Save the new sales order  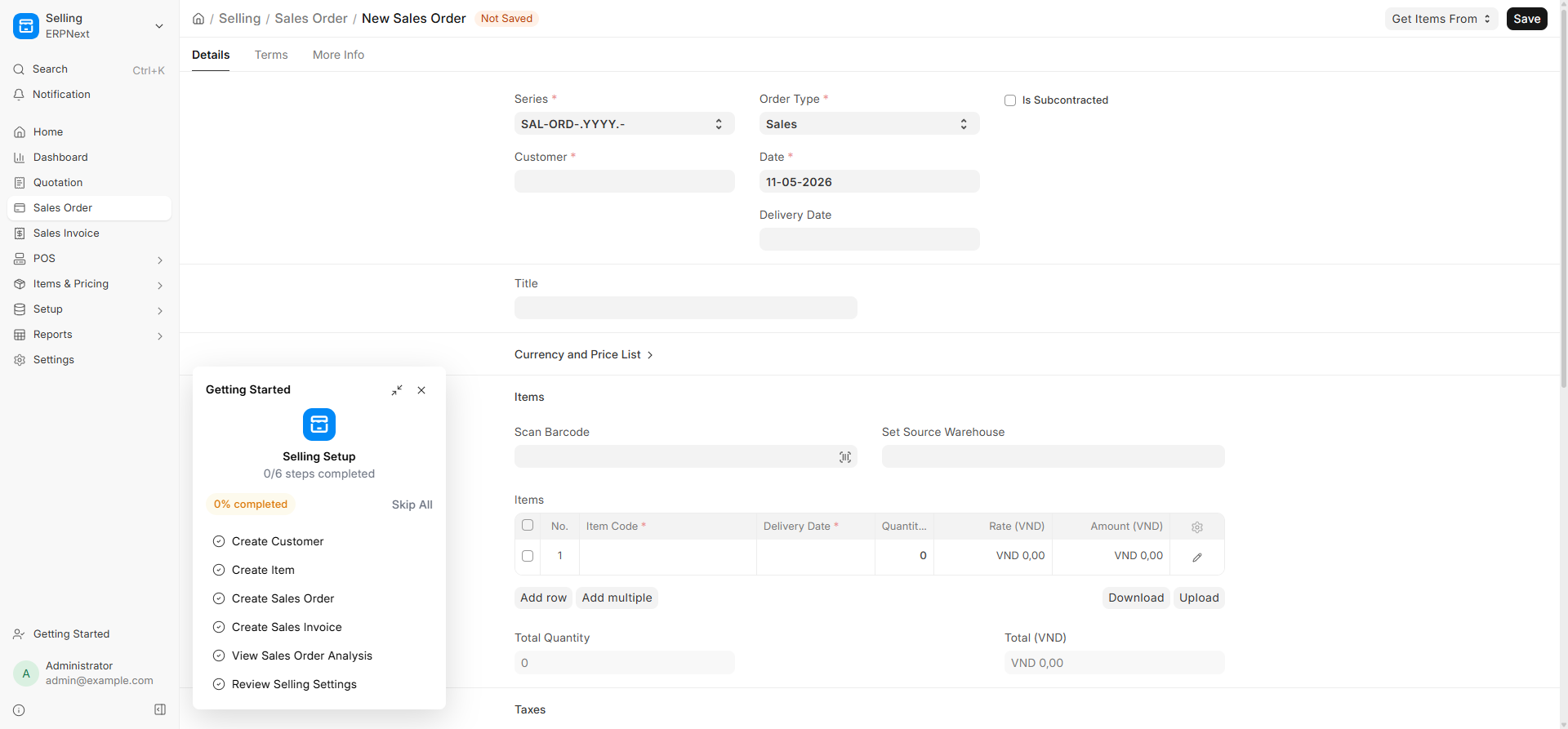coord(1526,19)
